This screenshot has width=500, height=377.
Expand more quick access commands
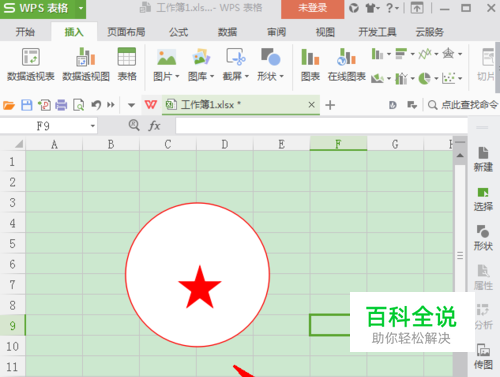(111, 105)
